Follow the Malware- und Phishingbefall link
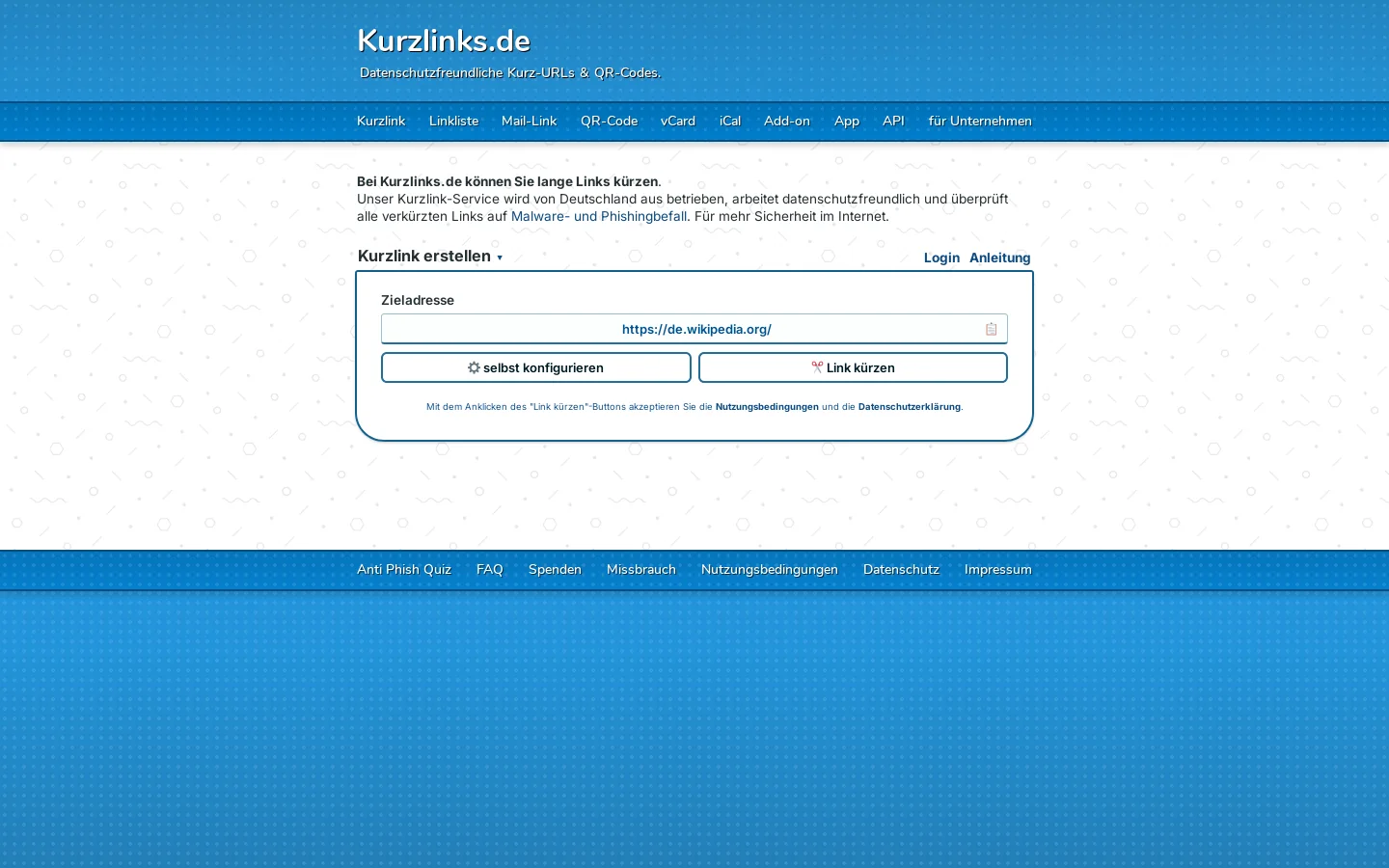Image resolution: width=1389 pixels, height=868 pixels. pos(599,216)
